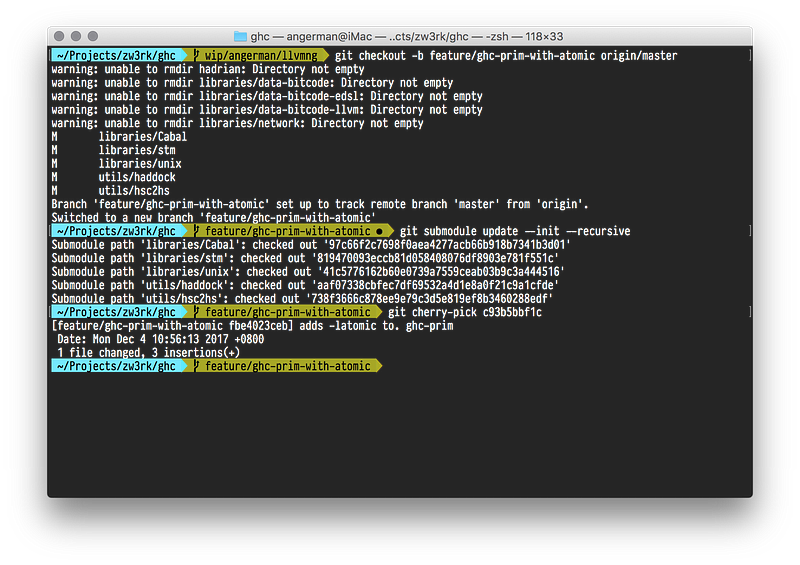Click the Submodule path 'libraries/unix' line
This screenshot has height=565, width=800.
coord(308,272)
